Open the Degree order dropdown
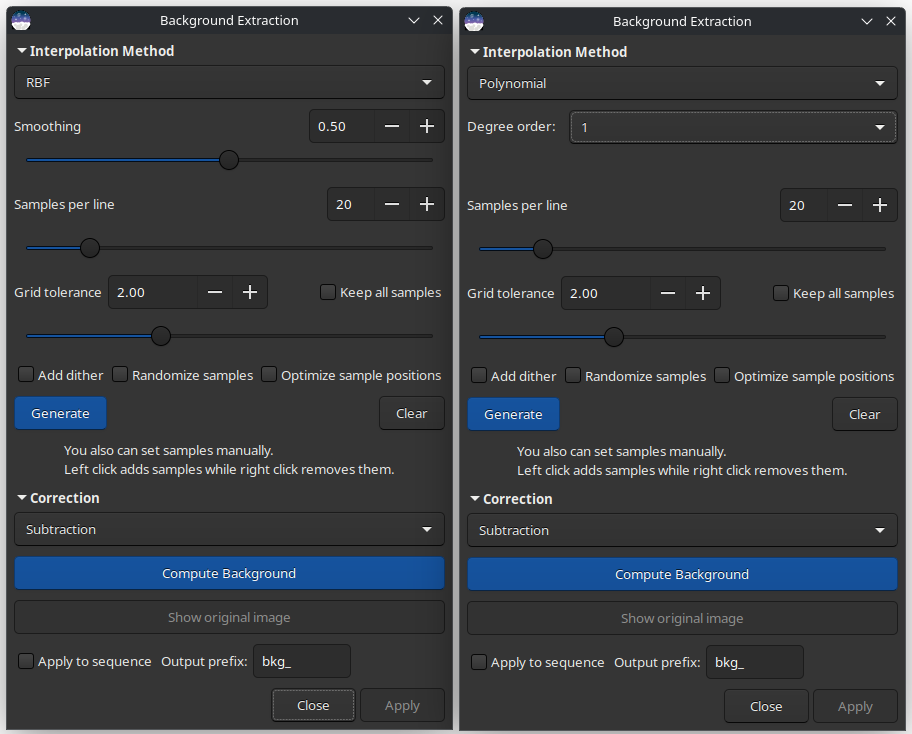912x734 pixels. tap(733, 127)
